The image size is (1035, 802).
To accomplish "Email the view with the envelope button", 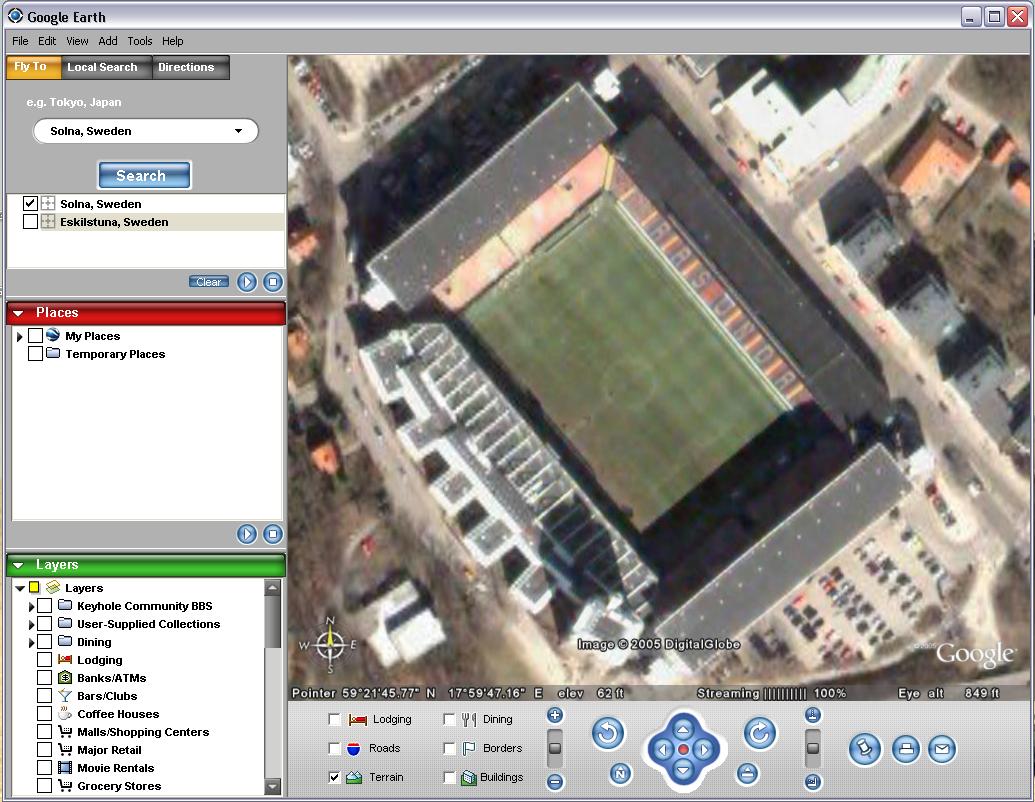I will tap(942, 749).
